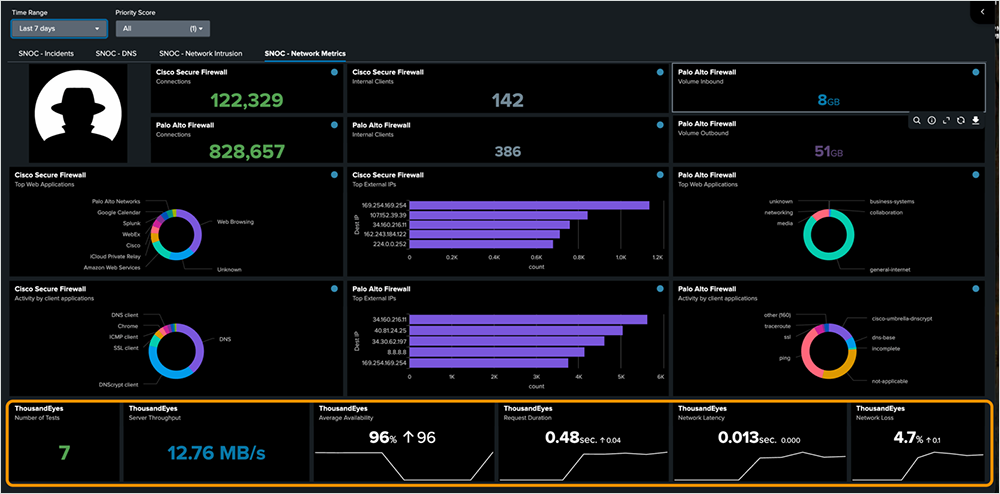The image size is (1000, 494).
Task: Collapse side panel with top-right chevron
Action: pos(982,11)
